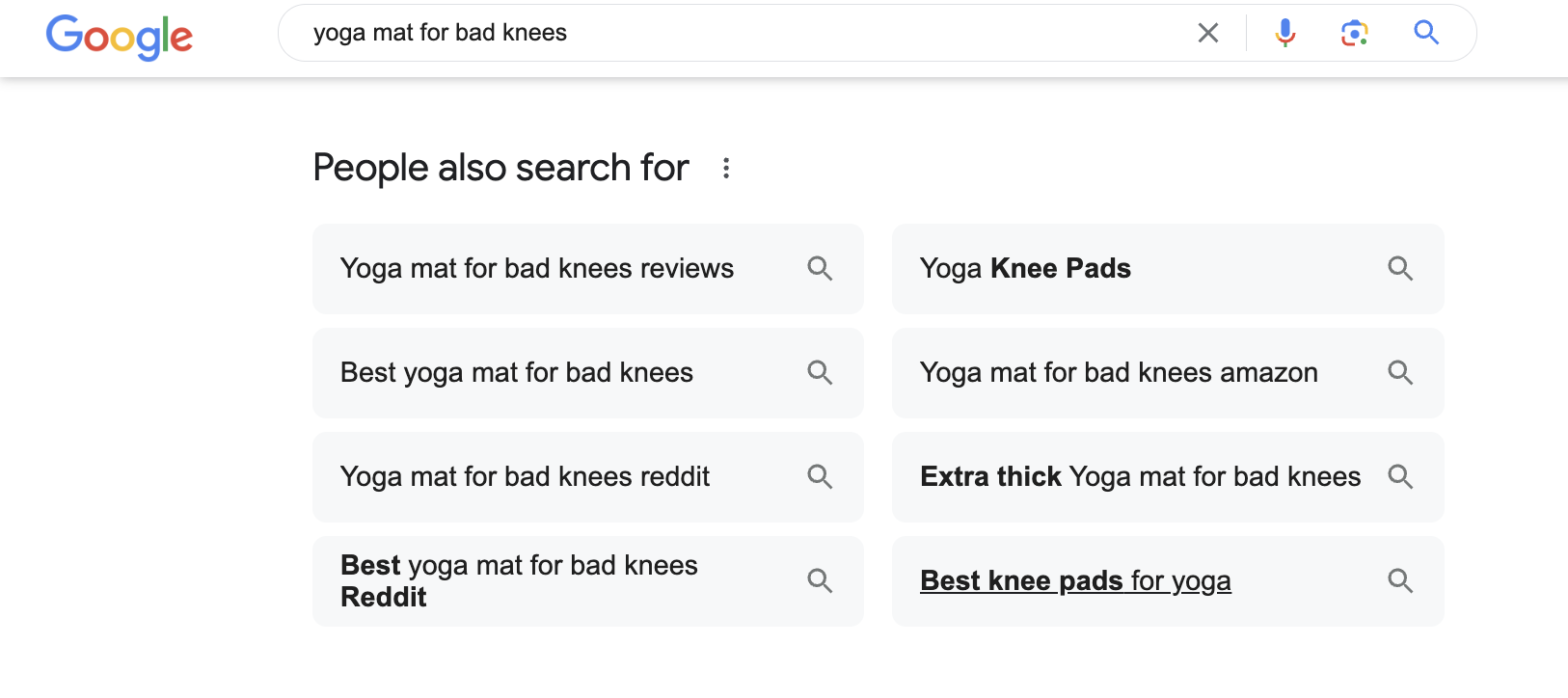Click magnifier icon in Yoga Knee Pads card
The height and width of the screenshot is (698, 1568).
point(1400,269)
